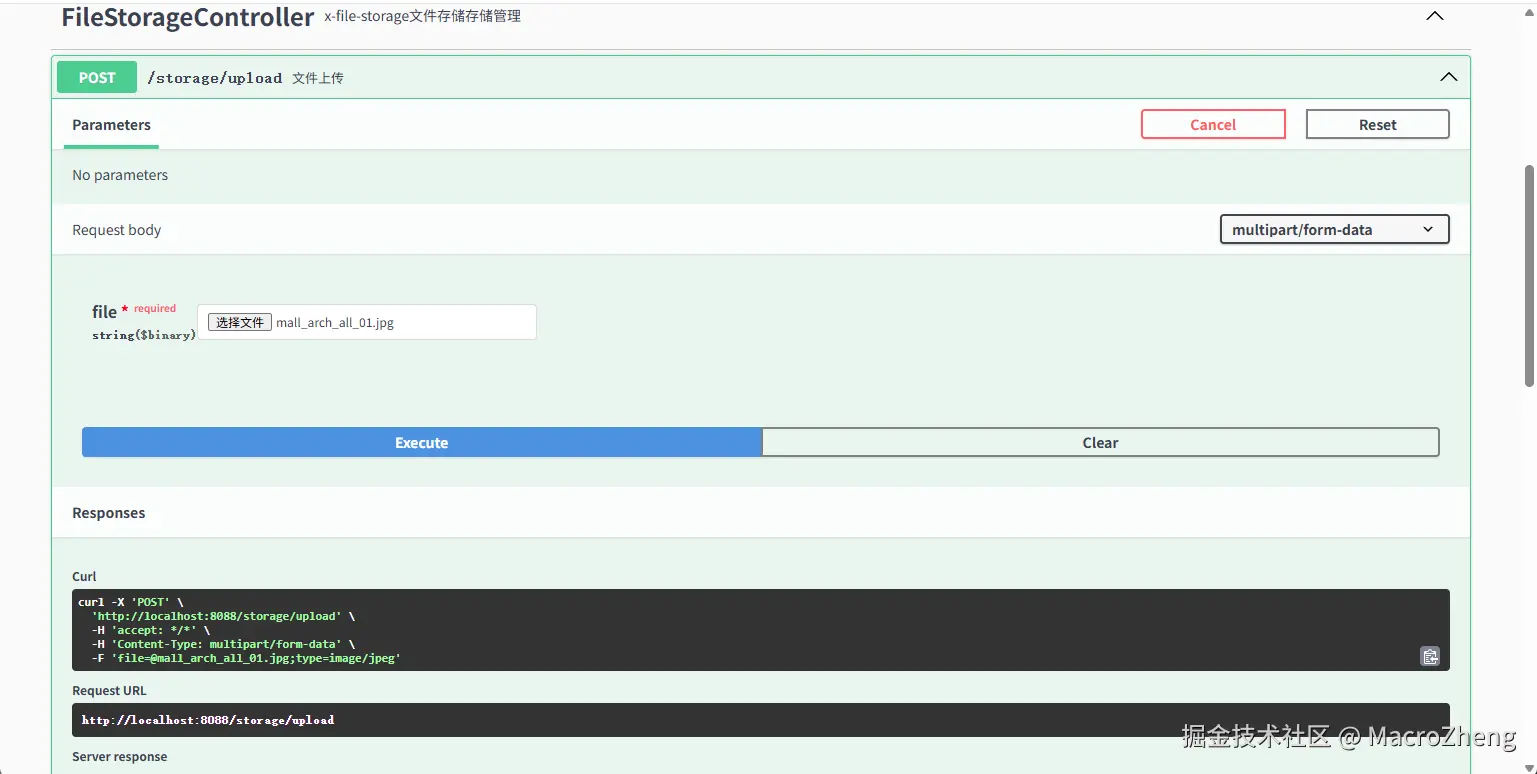This screenshot has height=774, width=1537.
Task: Copy the curl command to clipboard
Action: point(1430,656)
